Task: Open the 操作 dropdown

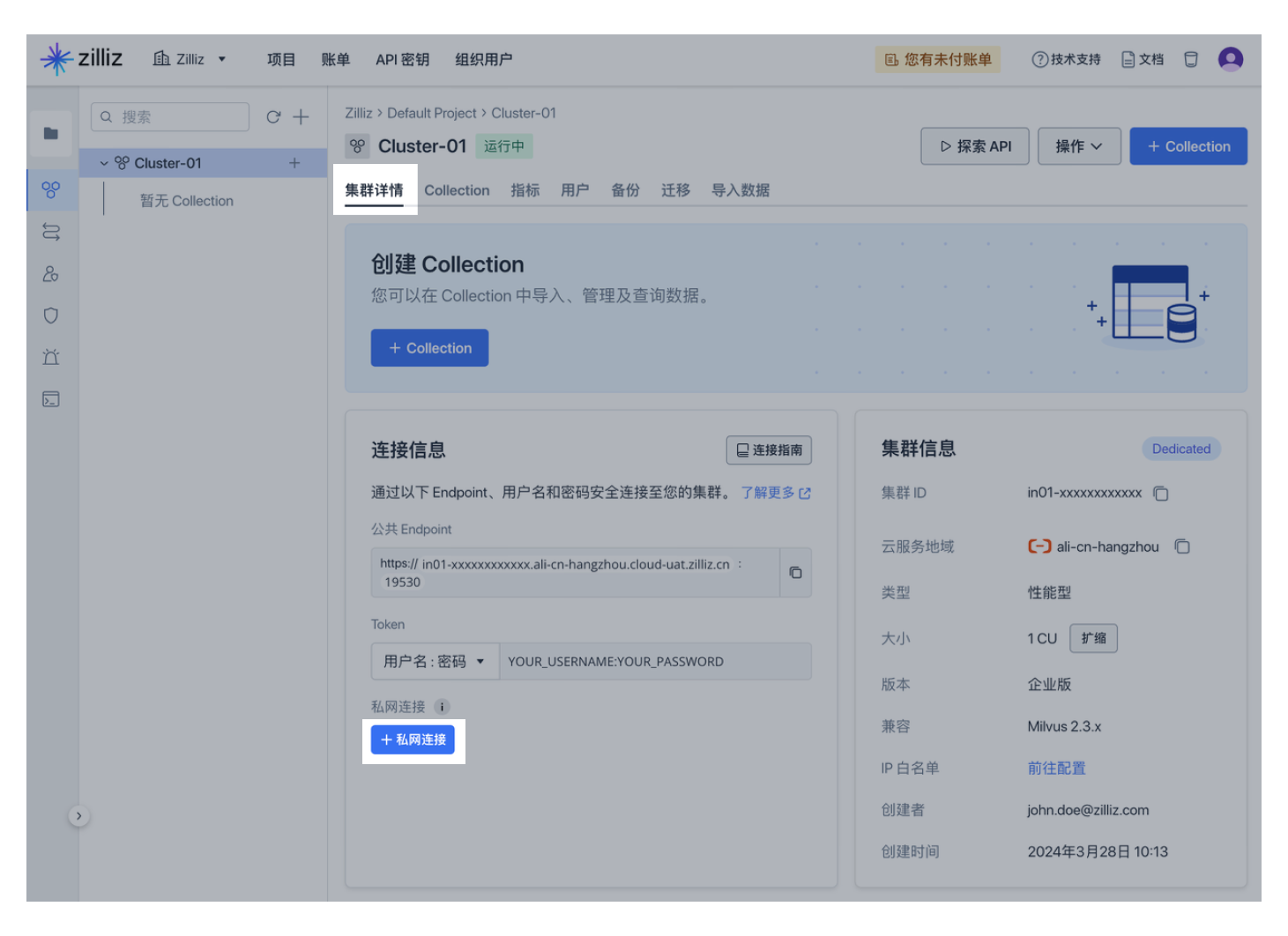Action: [x=1079, y=146]
